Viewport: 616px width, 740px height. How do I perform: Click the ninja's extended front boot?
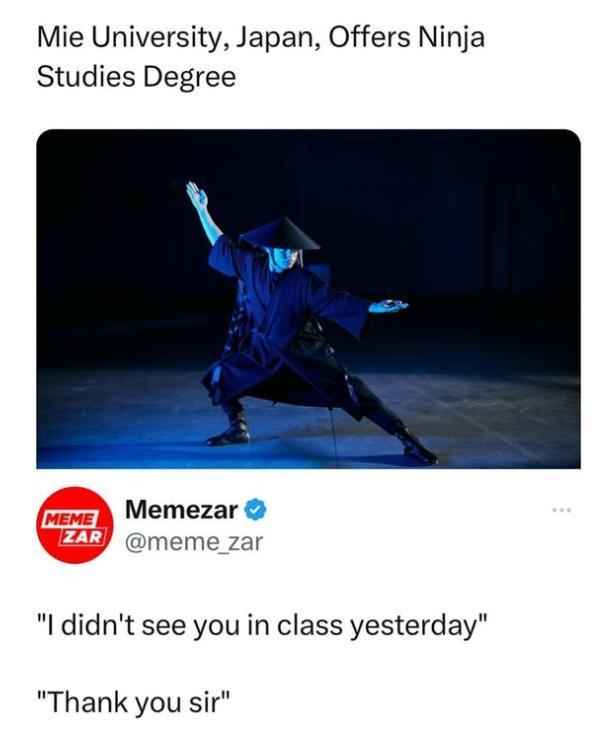pos(418,446)
